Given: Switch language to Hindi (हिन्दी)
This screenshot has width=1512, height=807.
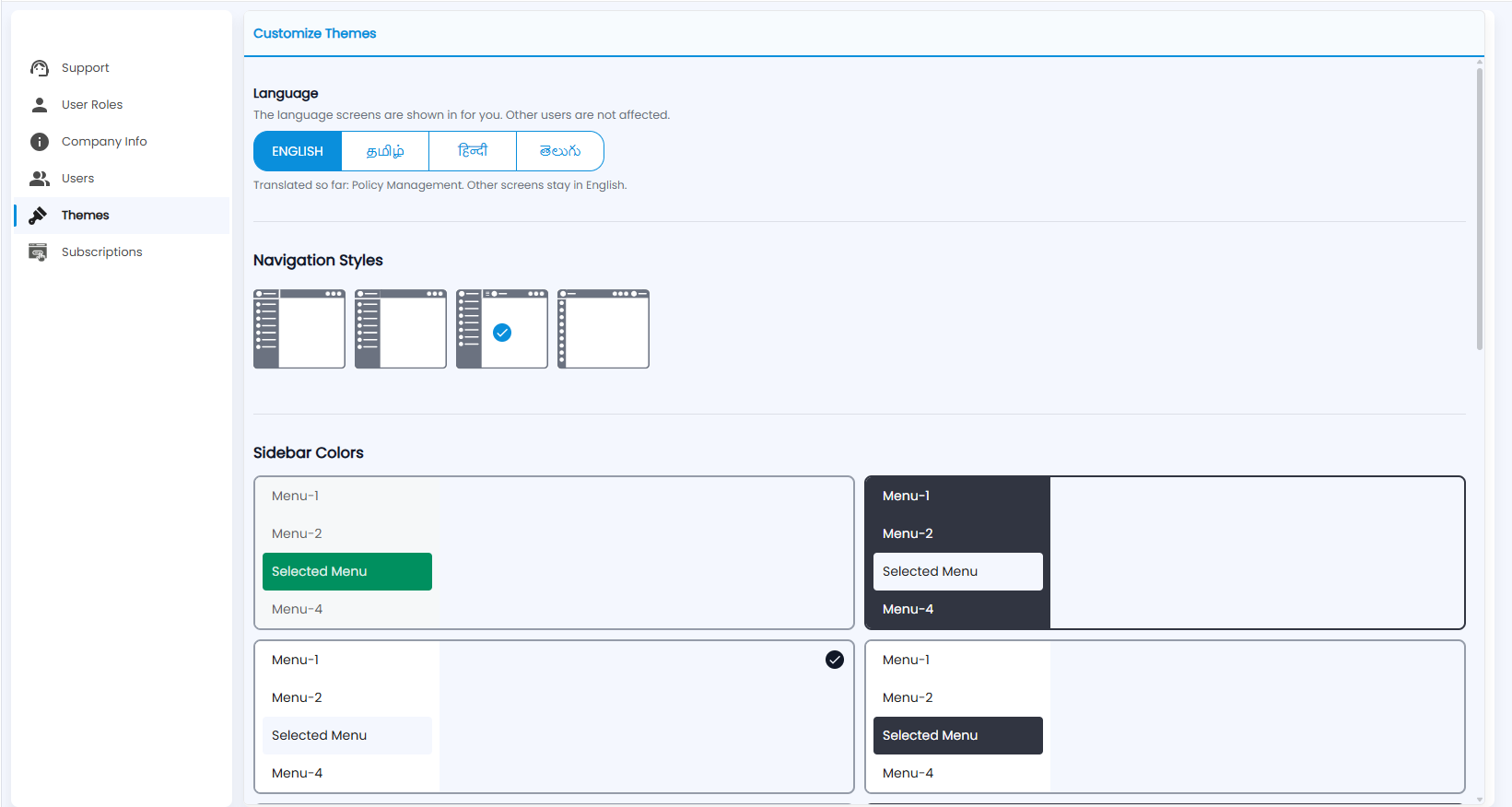Looking at the screenshot, I should 473,151.
